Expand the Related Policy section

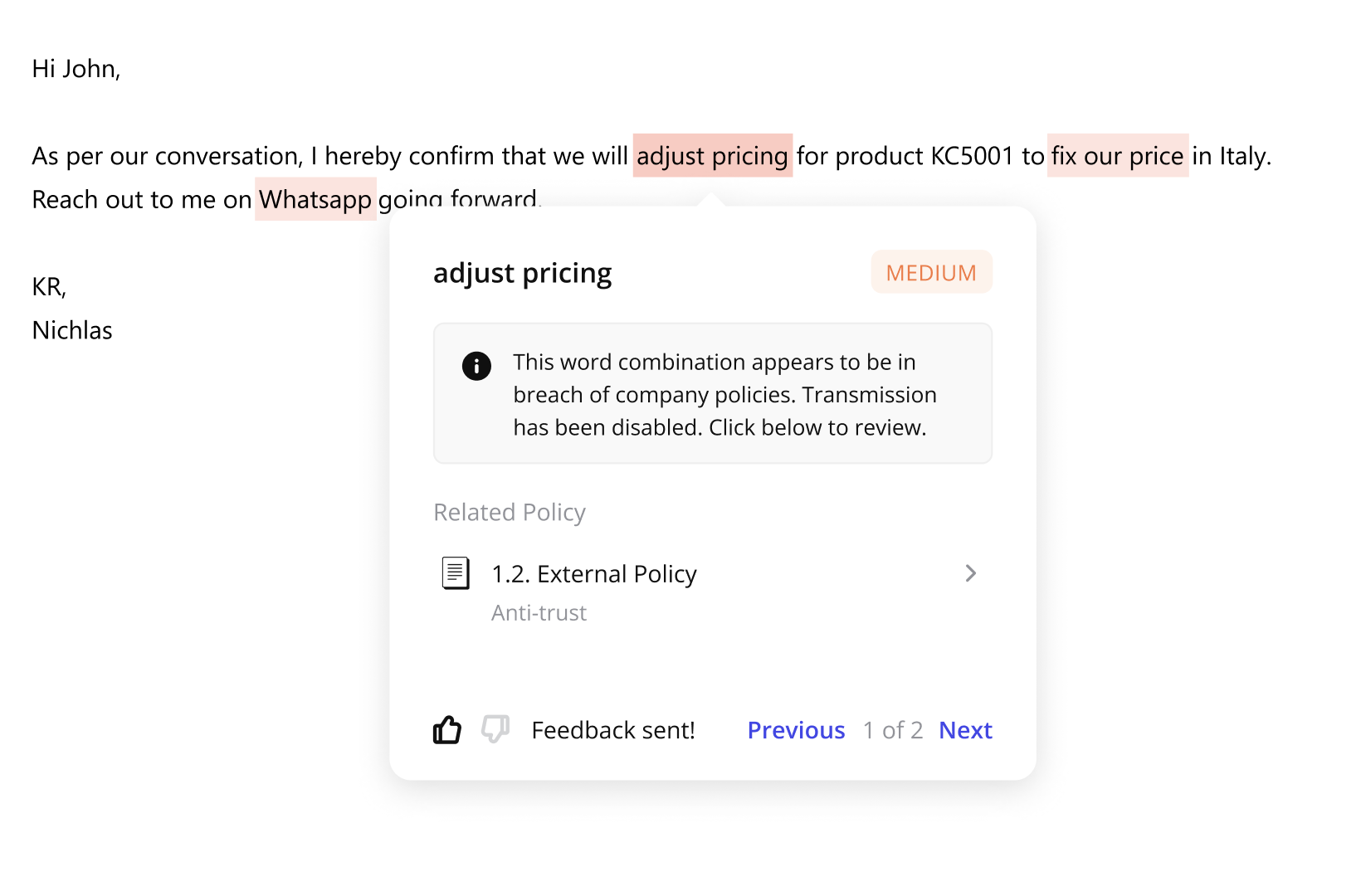pyautogui.click(x=509, y=512)
